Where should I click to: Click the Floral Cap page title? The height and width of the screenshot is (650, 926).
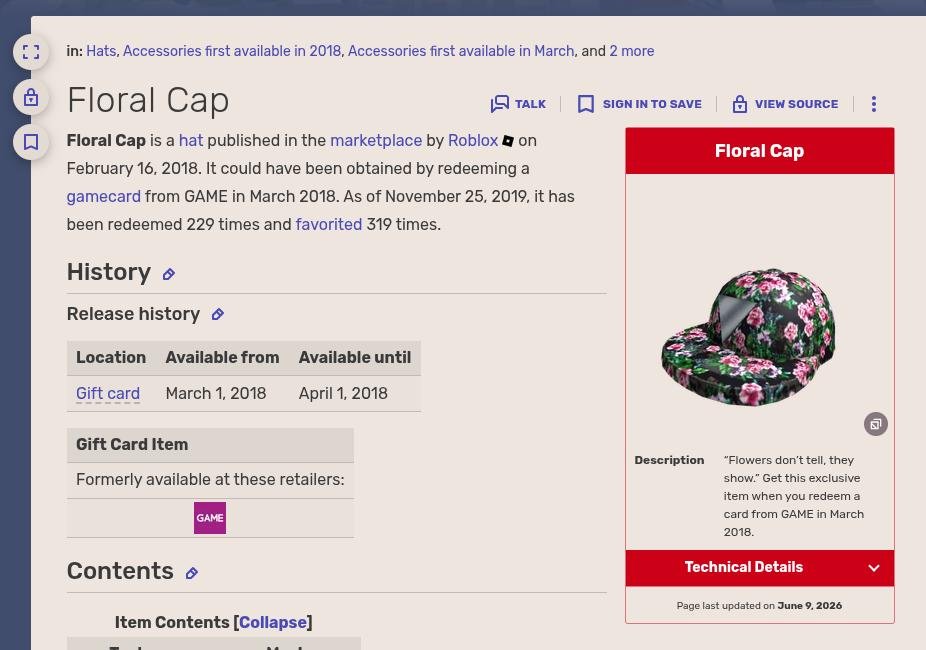point(148,100)
